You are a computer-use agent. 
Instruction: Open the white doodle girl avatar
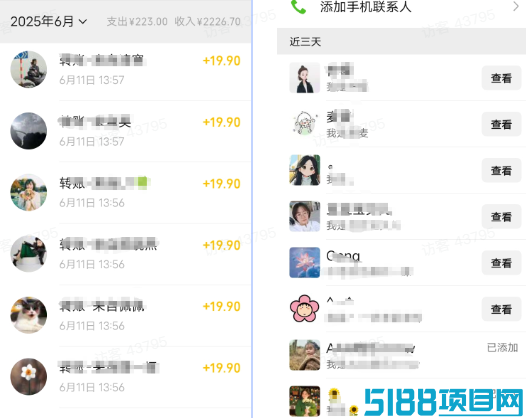coord(305,124)
